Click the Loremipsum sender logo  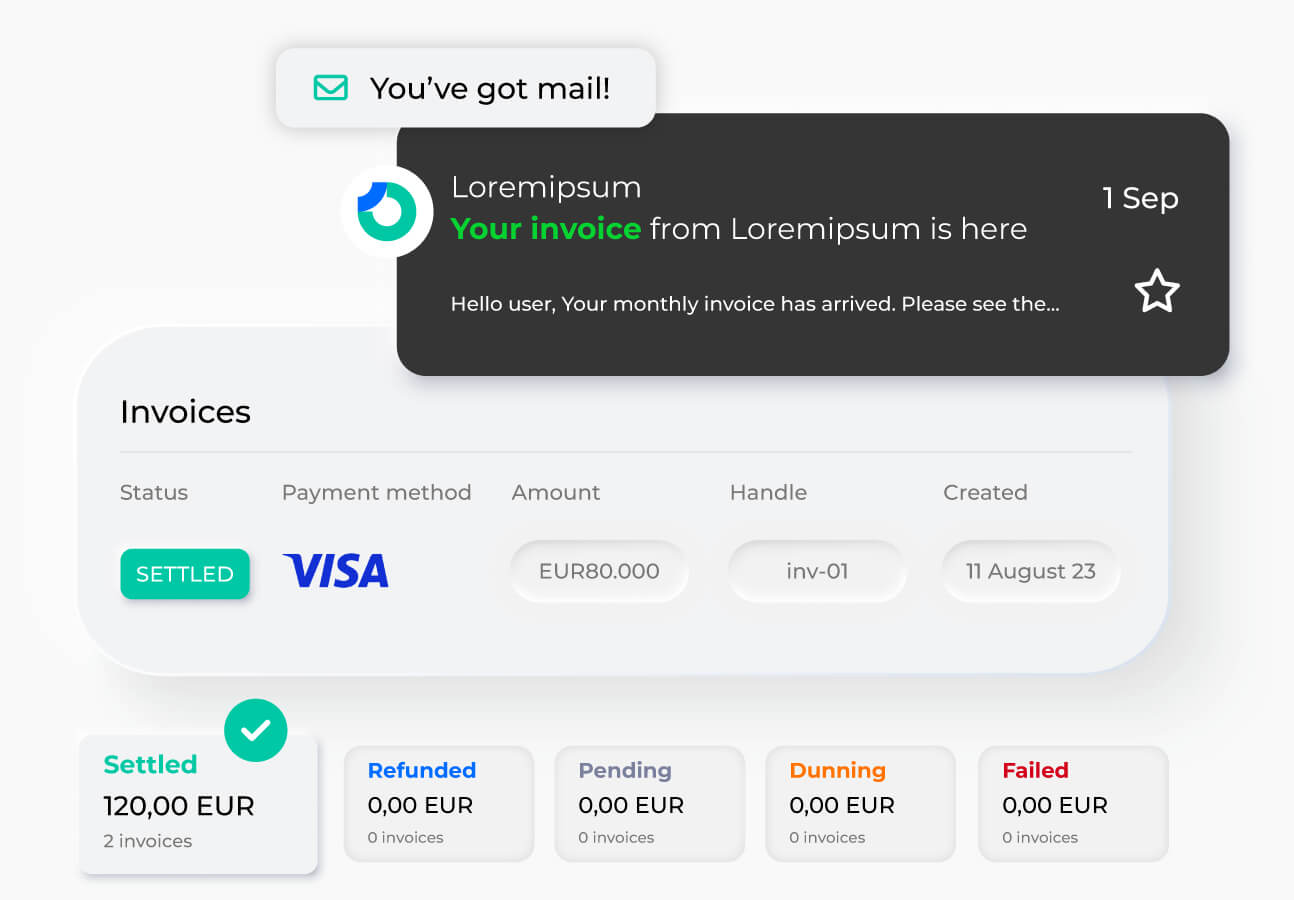pyautogui.click(x=387, y=212)
